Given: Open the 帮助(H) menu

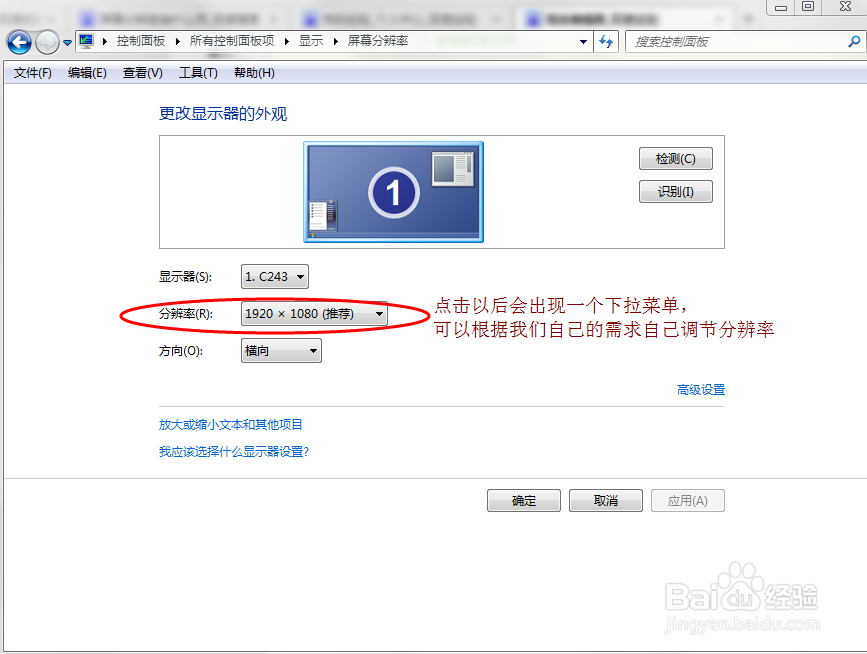Looking at the screenshot, I should [x=254, y=73].
